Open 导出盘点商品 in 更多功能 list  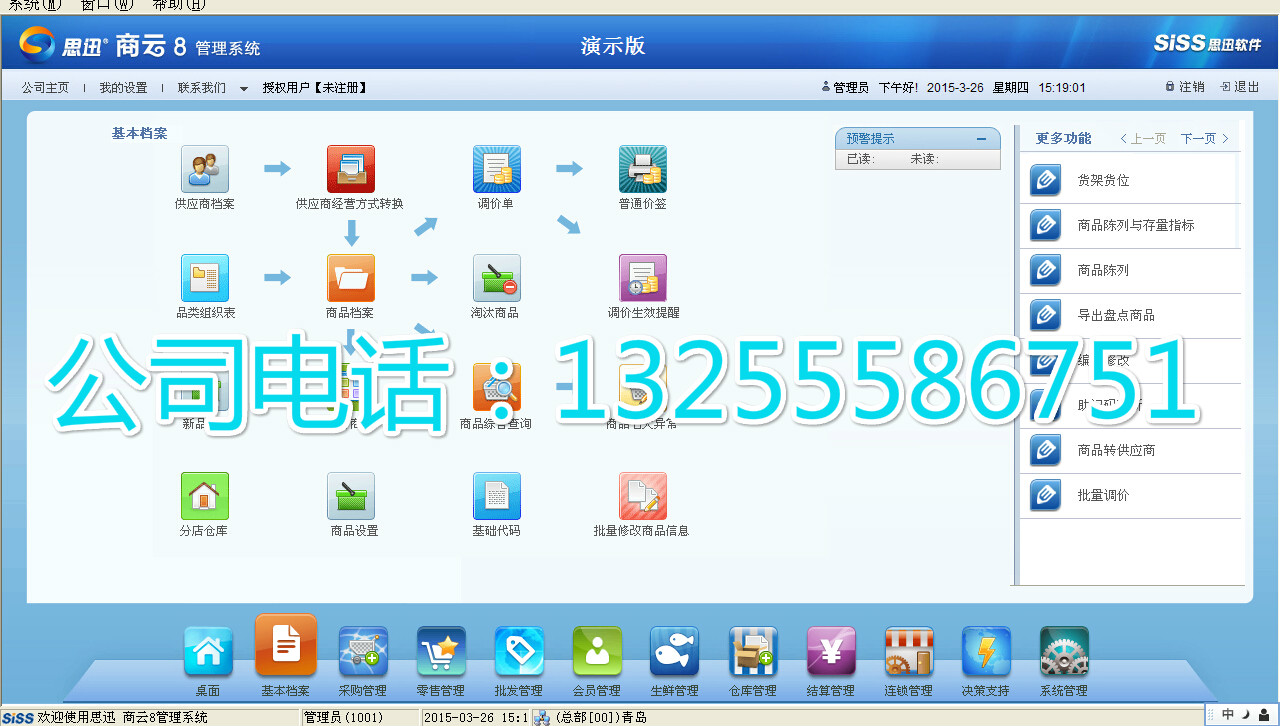click(1130, 316)
